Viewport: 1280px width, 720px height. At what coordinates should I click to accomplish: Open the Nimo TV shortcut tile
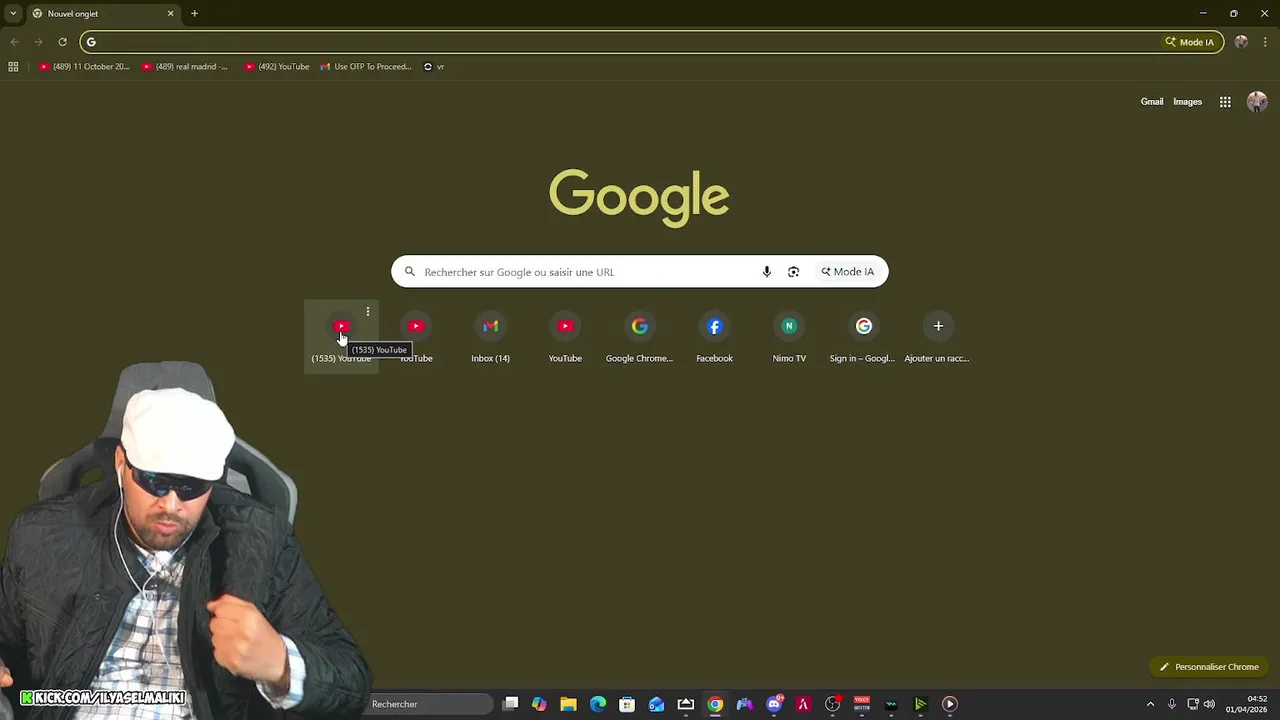pyautogui.click(x=789, y=337)
